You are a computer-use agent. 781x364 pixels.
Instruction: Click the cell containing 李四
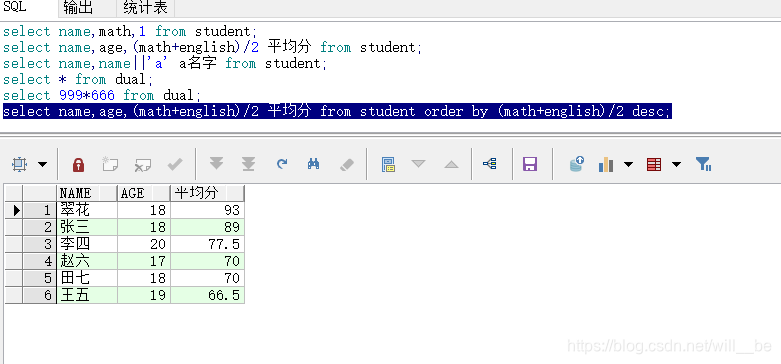coord(87,244)
